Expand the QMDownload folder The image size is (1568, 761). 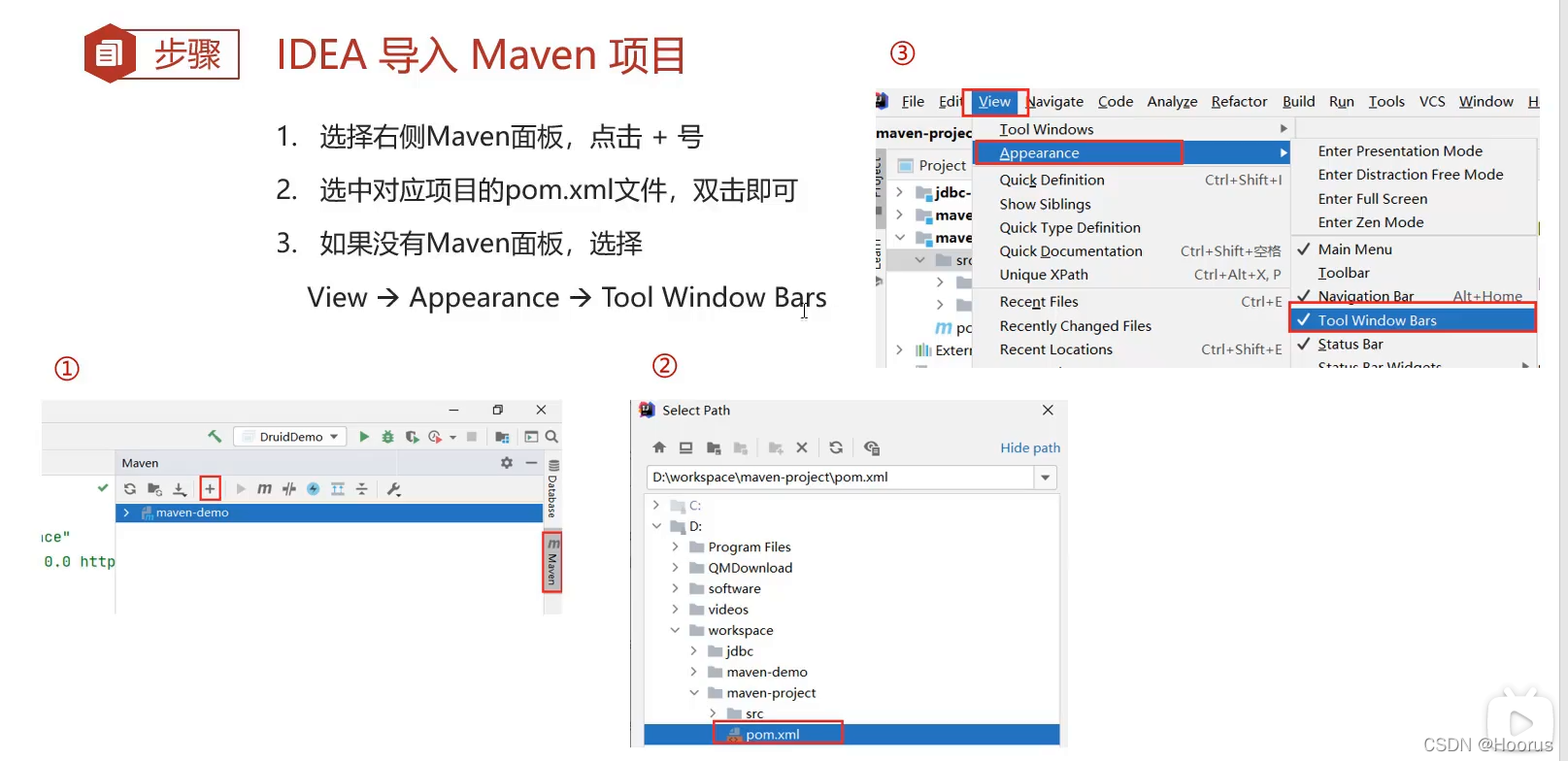tap(676, 568)
